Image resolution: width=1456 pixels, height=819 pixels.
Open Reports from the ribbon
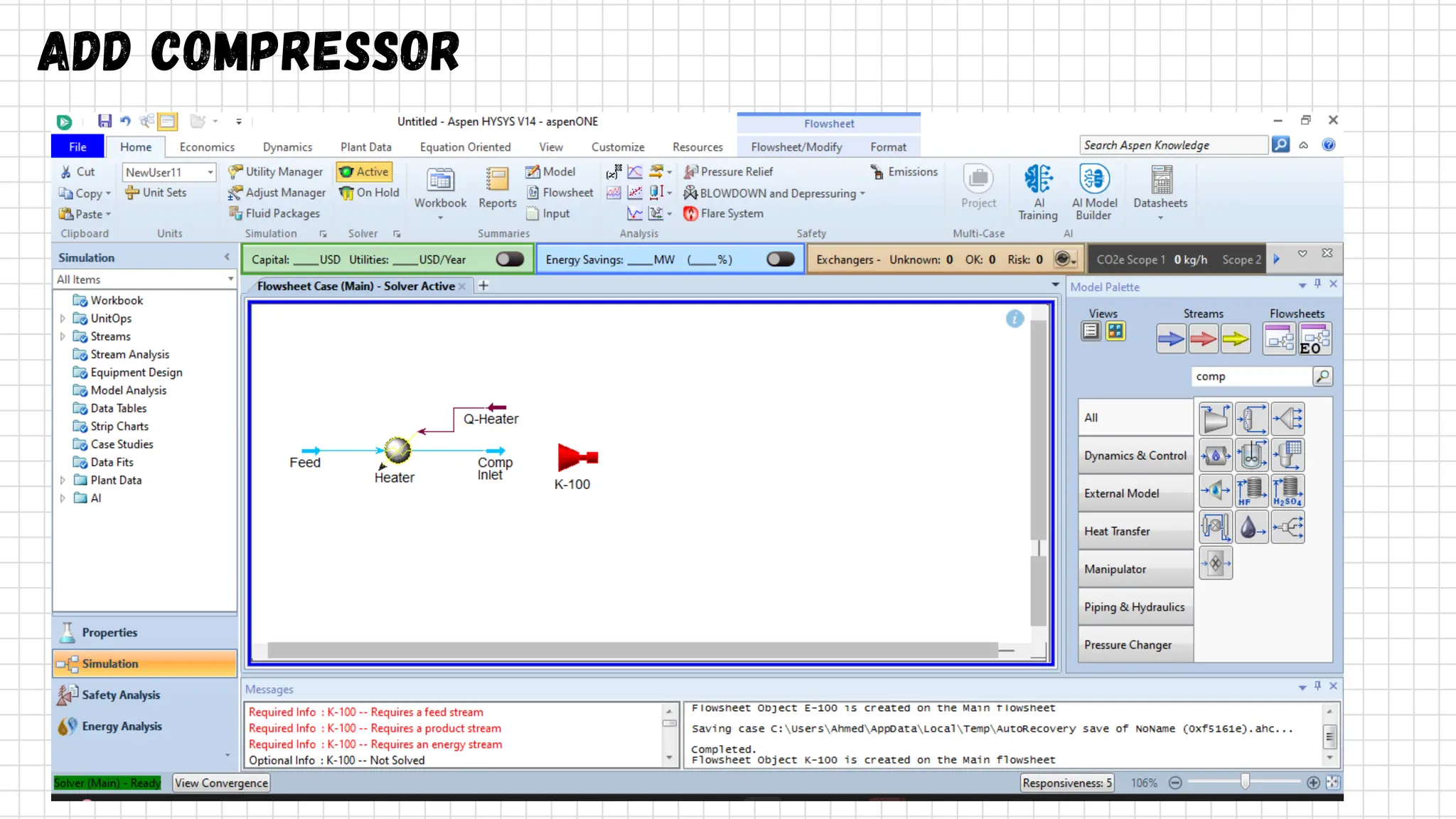pyautogui.click(x=497, y=188)
